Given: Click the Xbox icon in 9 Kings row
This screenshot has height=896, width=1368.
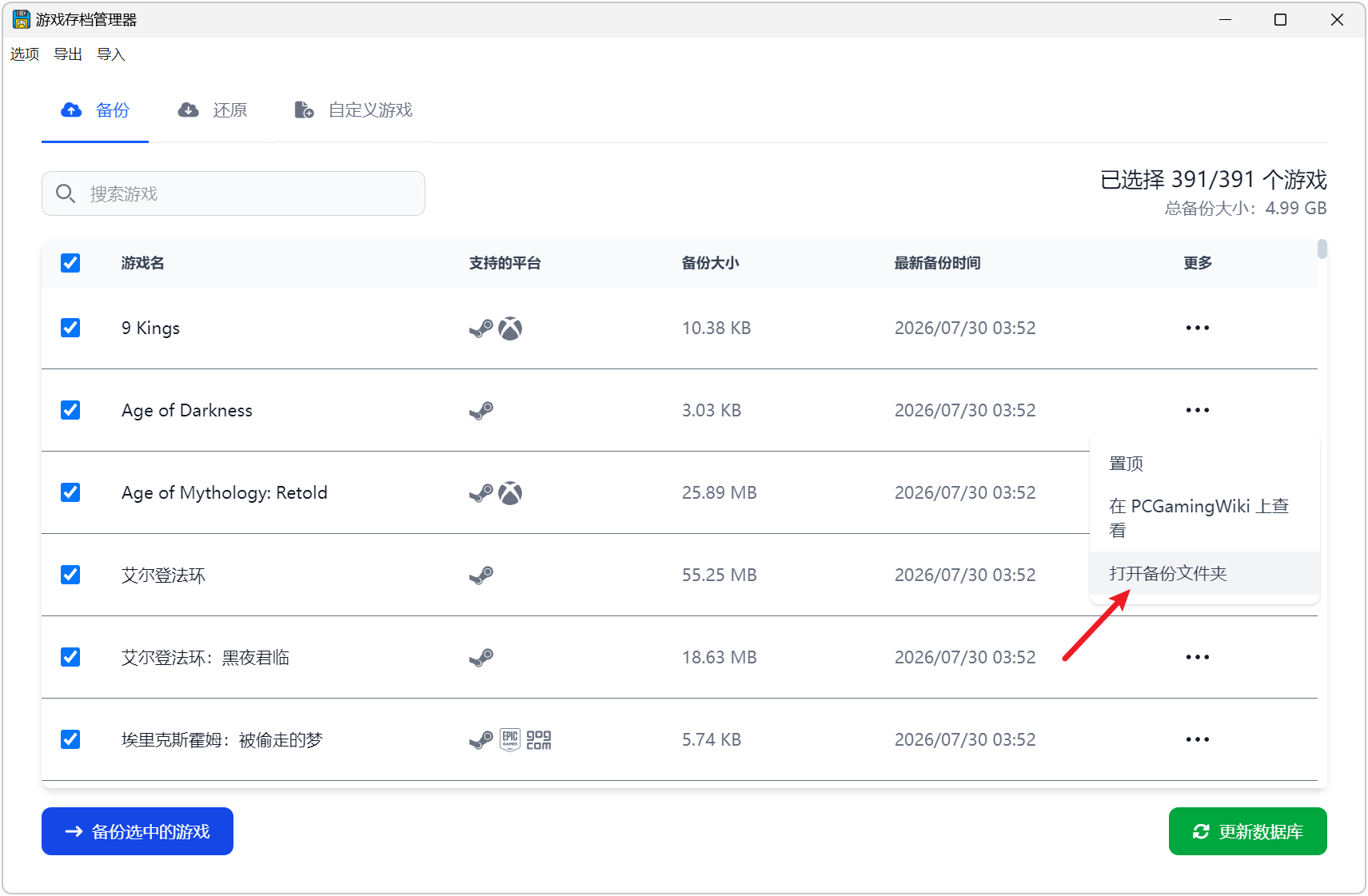Looking at the screenshot, I should [x=510, y=329].
